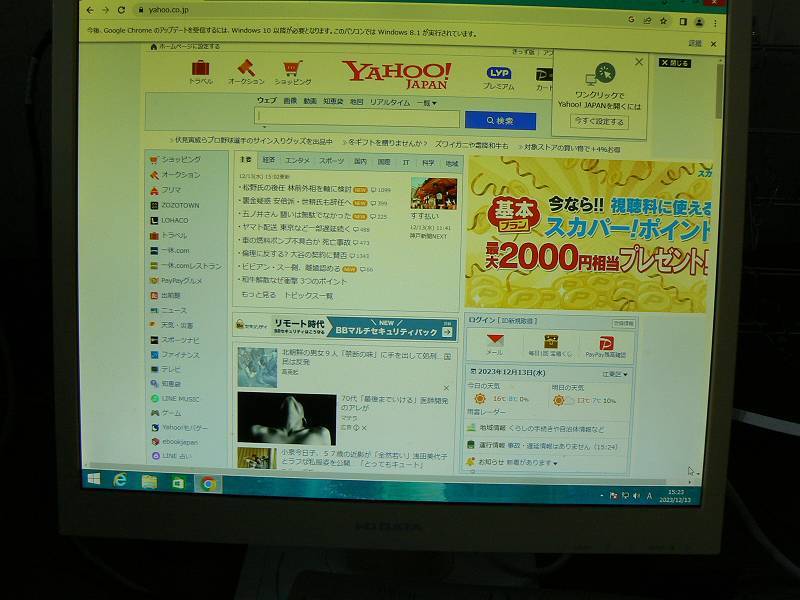Open the メール envelope icon
800x600 pixels.
coord(494,345)
